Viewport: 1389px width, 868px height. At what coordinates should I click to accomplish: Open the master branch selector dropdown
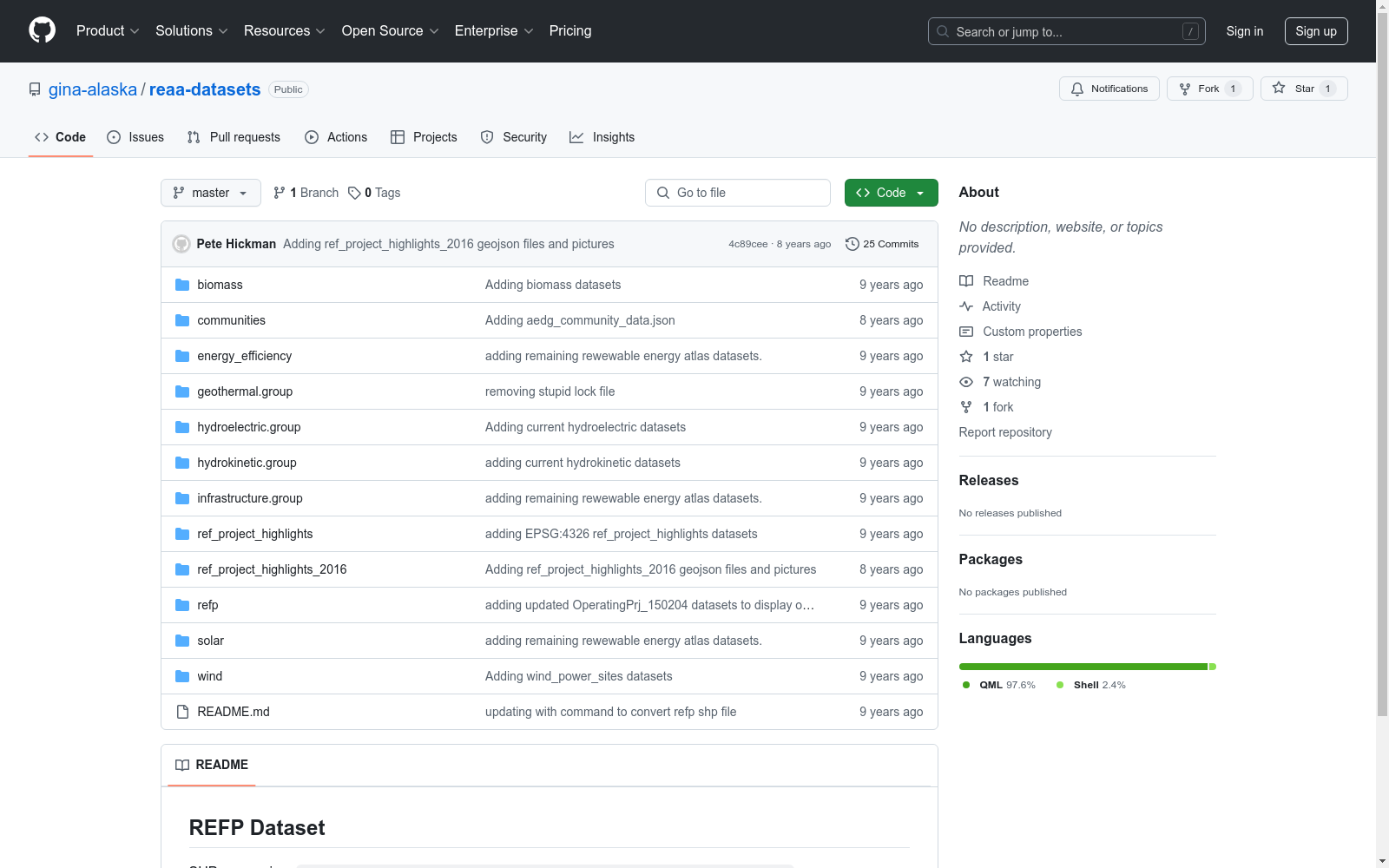(x=211, y=193)
